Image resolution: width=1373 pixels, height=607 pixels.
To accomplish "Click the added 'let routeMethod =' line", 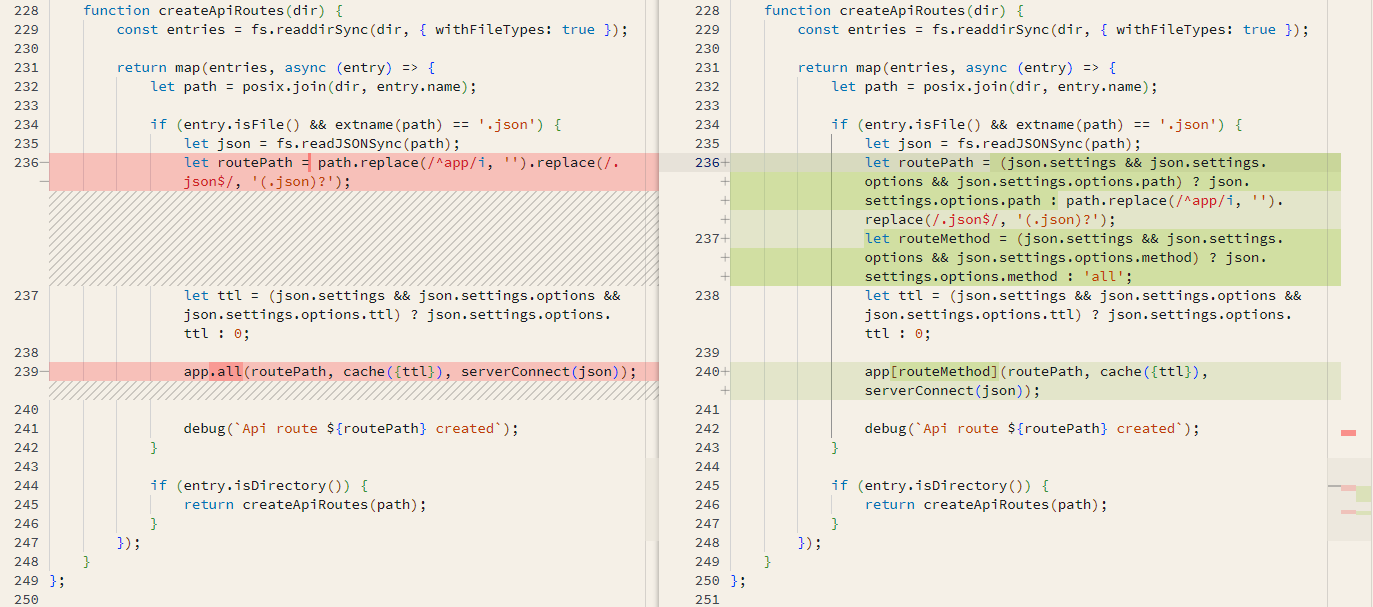I will [x=1074, y=238].
